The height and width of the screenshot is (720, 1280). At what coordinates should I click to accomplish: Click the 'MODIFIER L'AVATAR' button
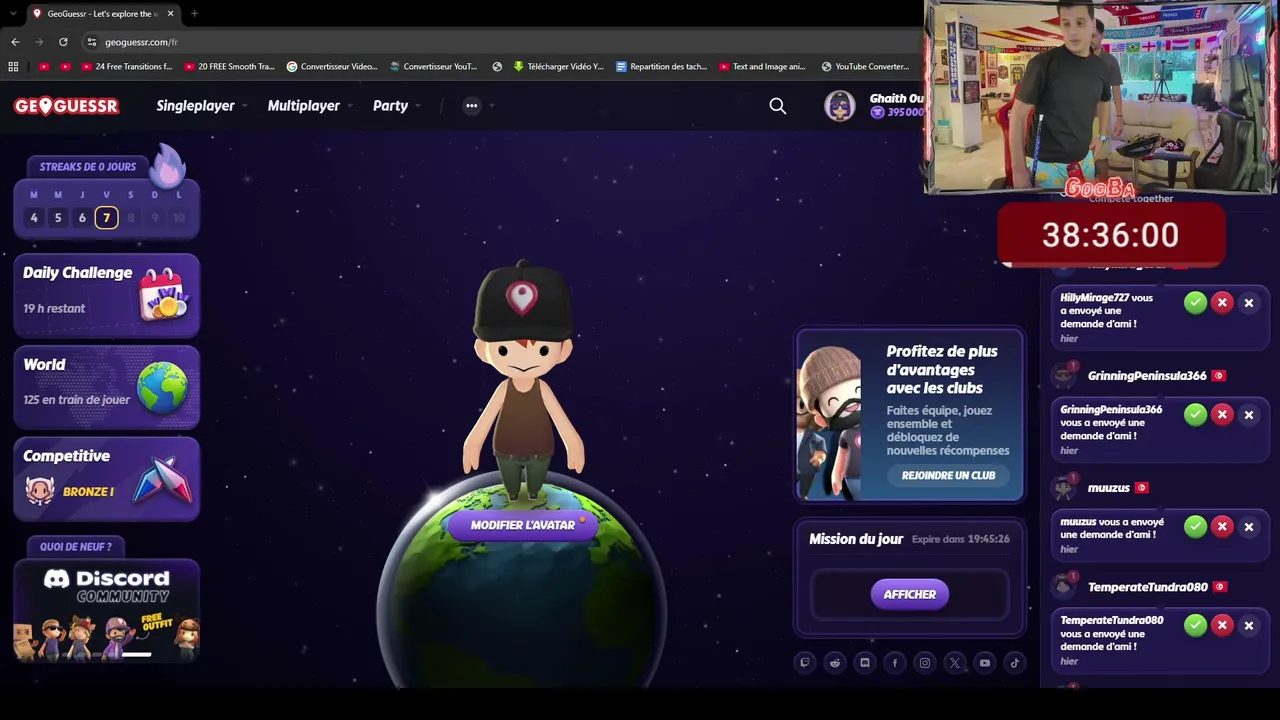(x=523, y=525)
